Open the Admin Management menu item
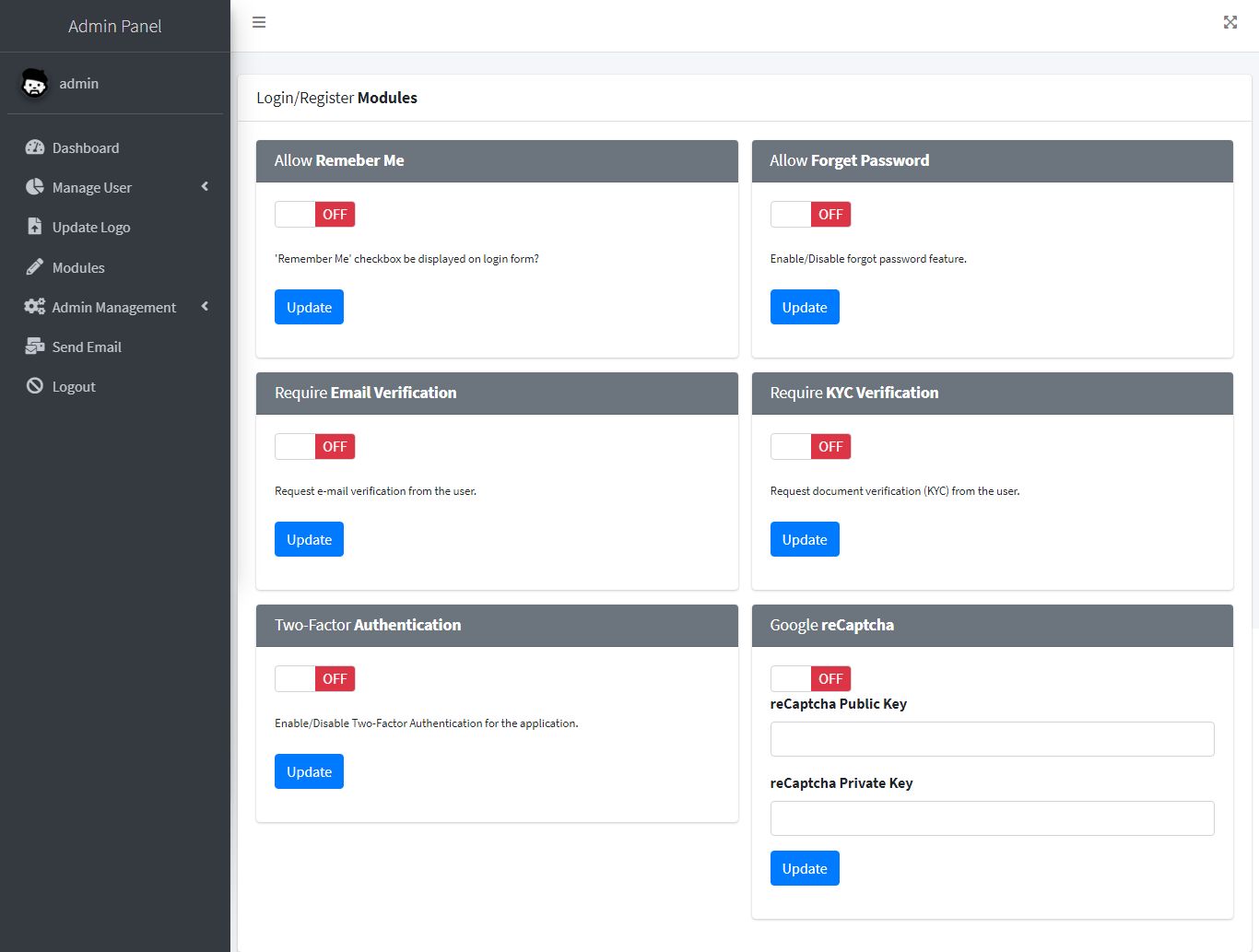 click(115, 307)
